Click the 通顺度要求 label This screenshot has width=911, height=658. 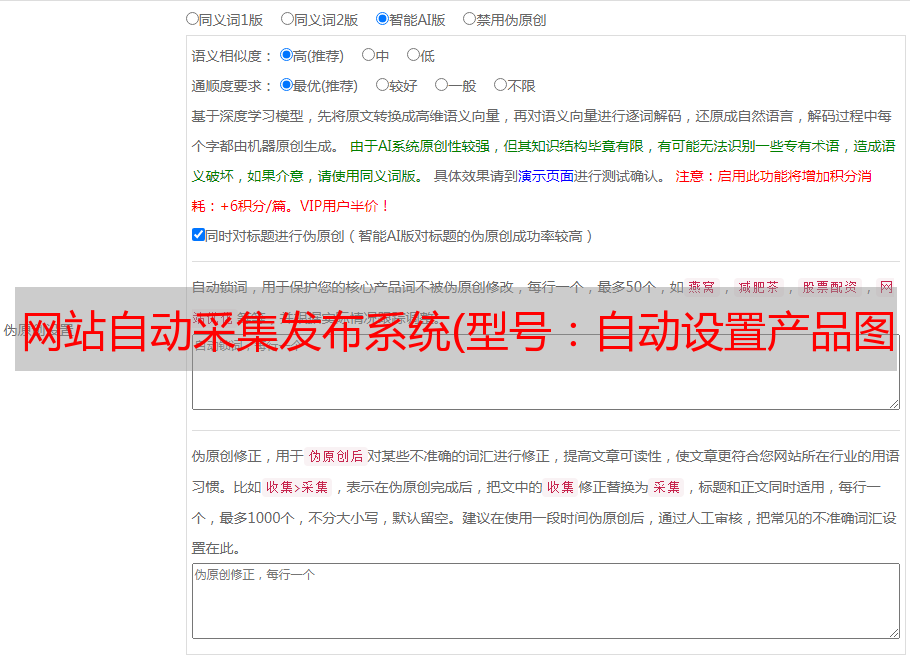click(x=232, y=86)
